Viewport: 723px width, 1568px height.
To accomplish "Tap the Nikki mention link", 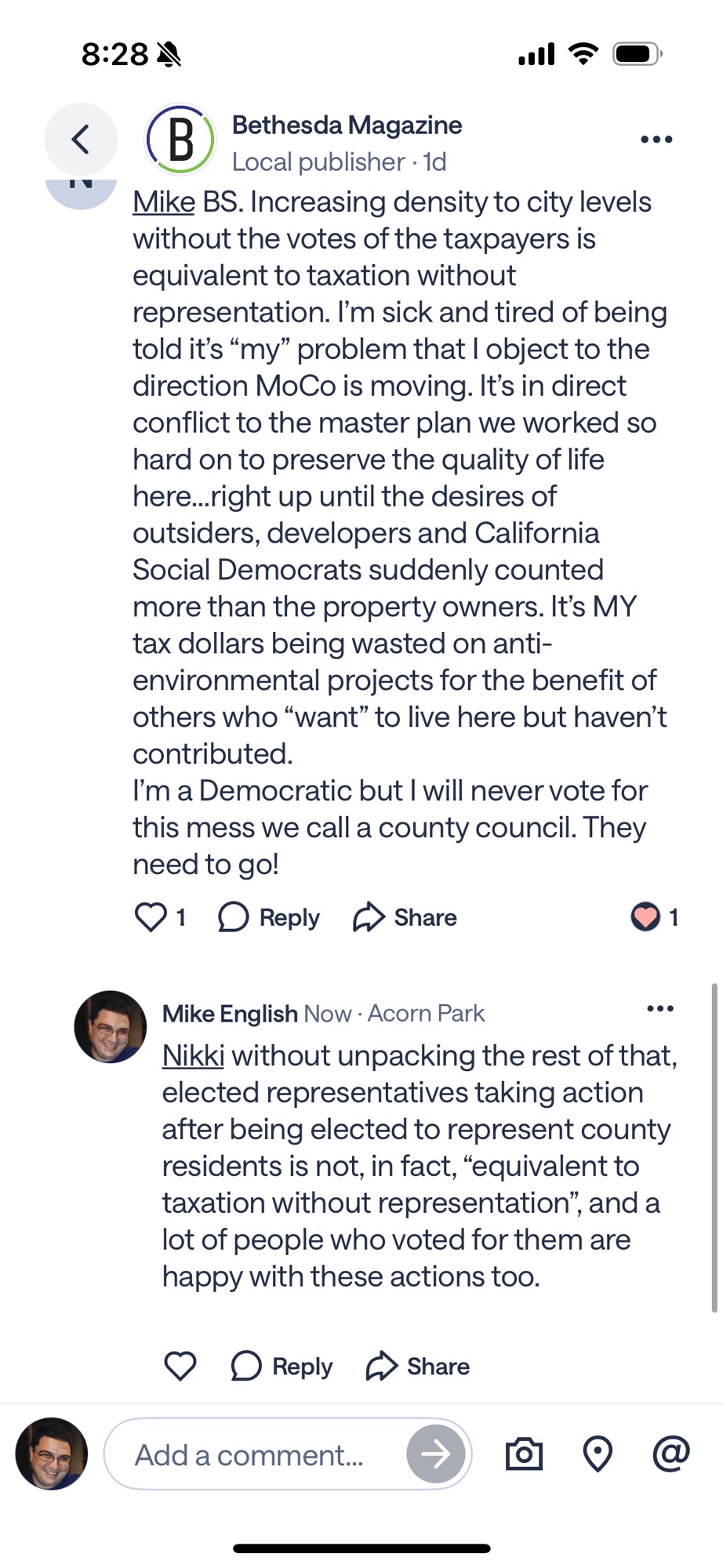I will pyautogui.click(x=193, y=1056).
